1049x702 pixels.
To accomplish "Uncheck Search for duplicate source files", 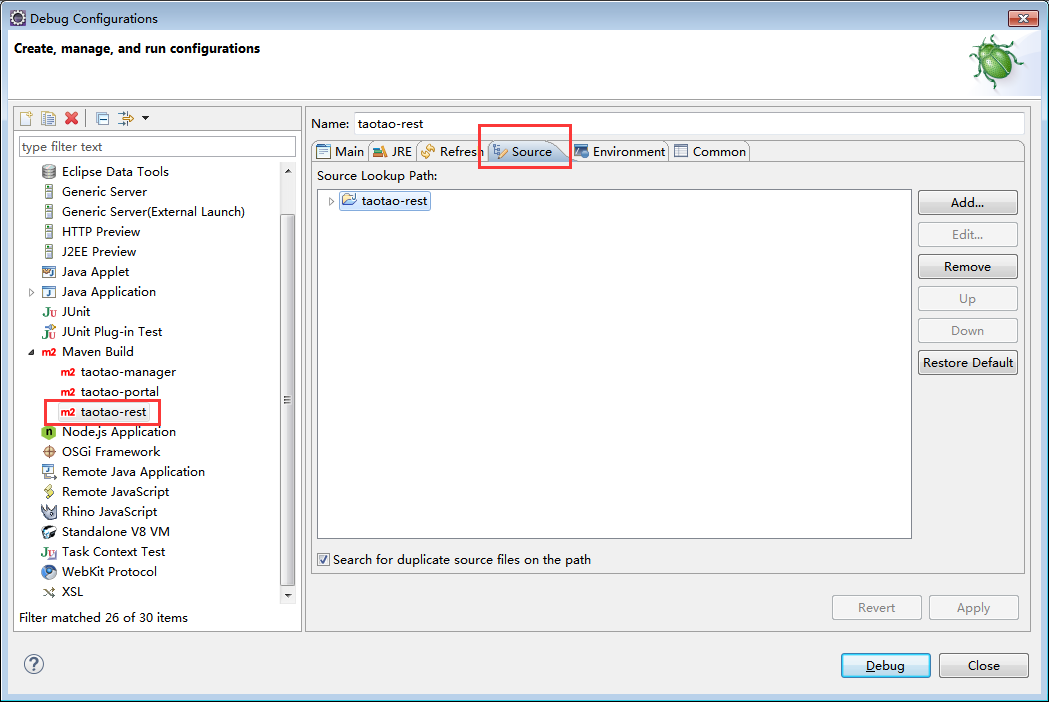I will tap(323, 560).
